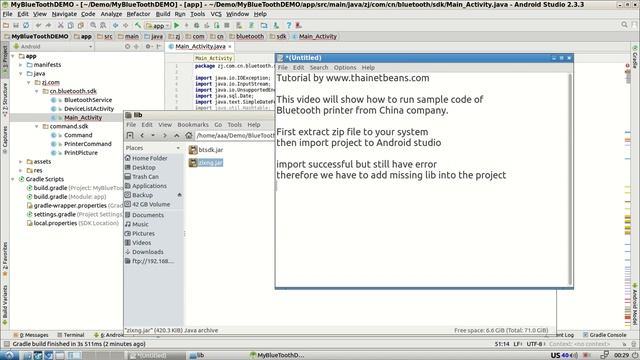Open the Build menu in Android Studio
Screen dimensions: 640x360
pos(163,14)
